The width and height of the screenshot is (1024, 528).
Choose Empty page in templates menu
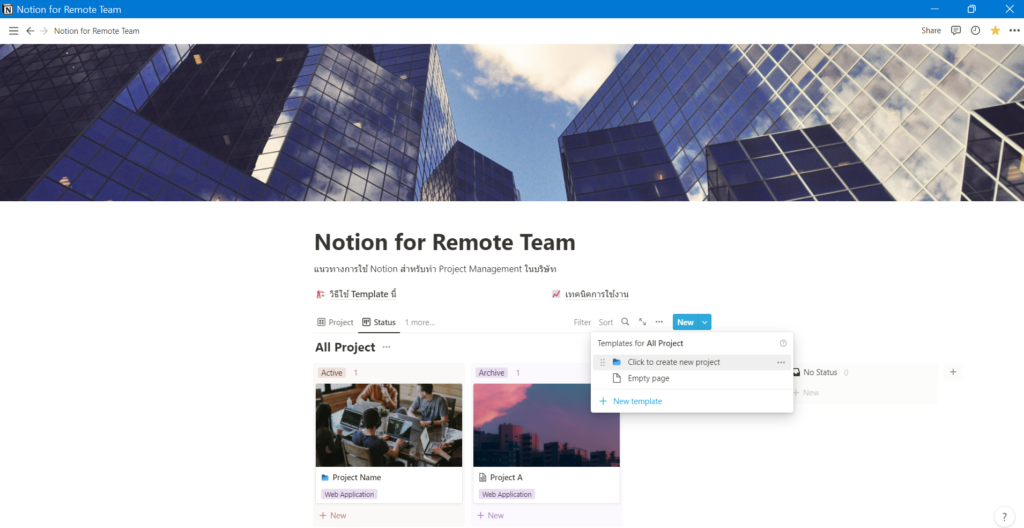point(692,378)
